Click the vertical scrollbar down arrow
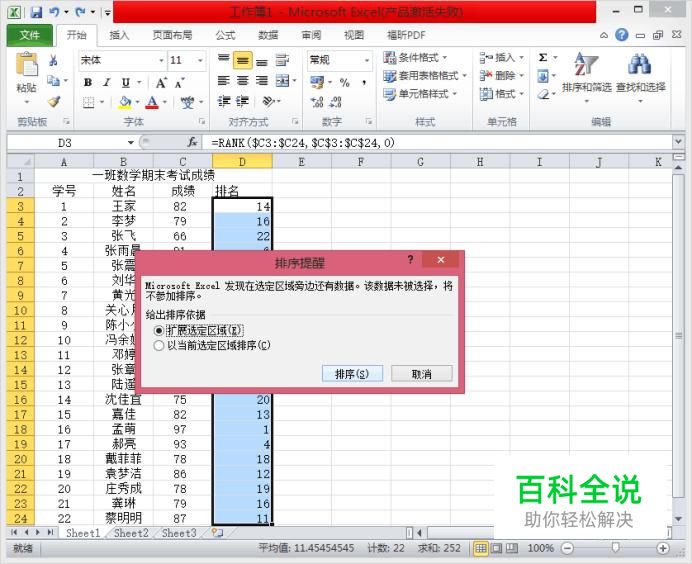 (678, 519)
